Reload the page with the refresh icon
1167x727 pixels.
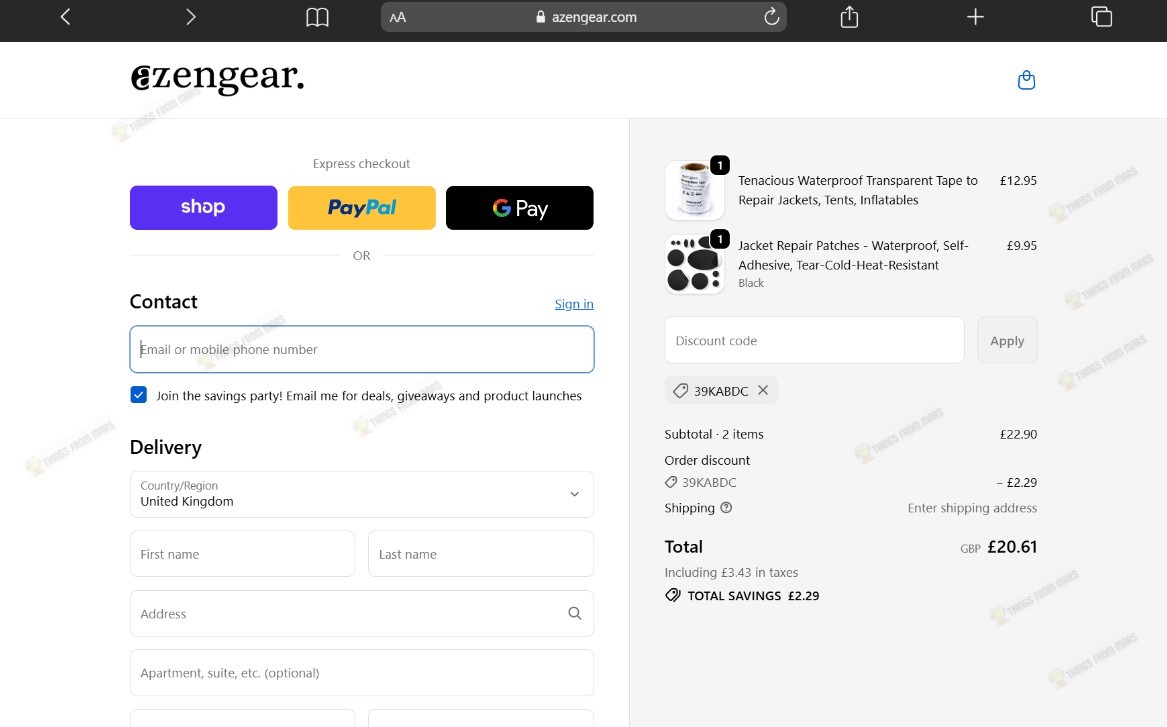point(772,16)
